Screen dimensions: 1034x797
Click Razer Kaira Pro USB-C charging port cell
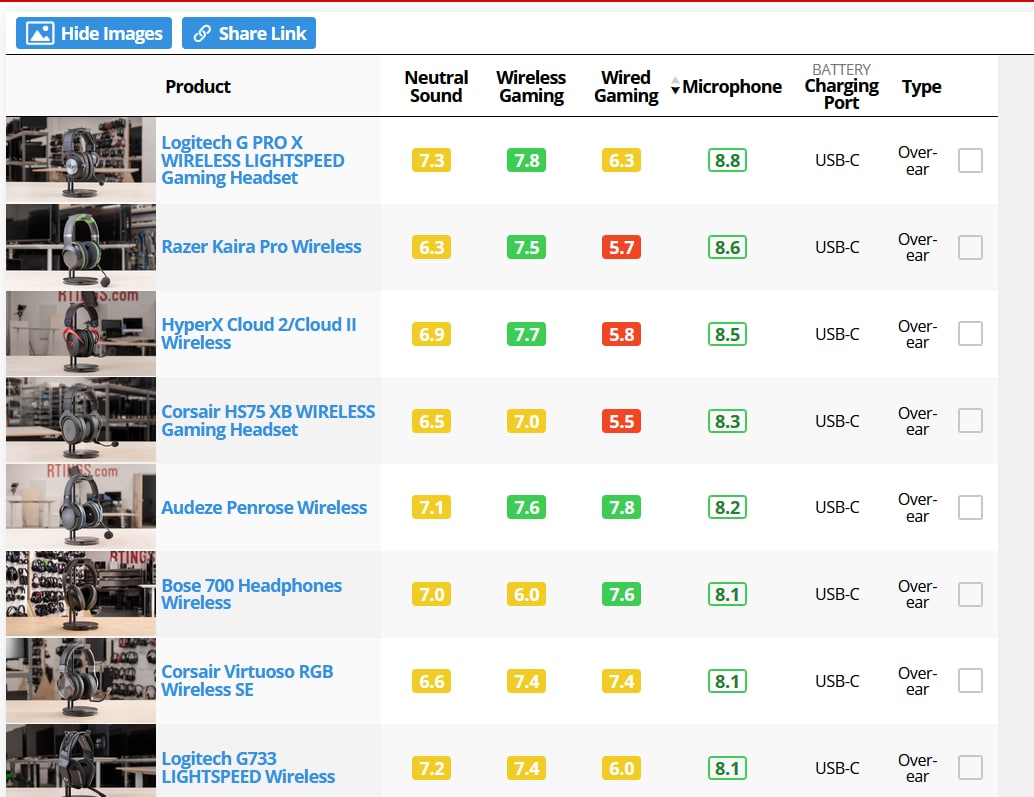[x=837, y=247]
